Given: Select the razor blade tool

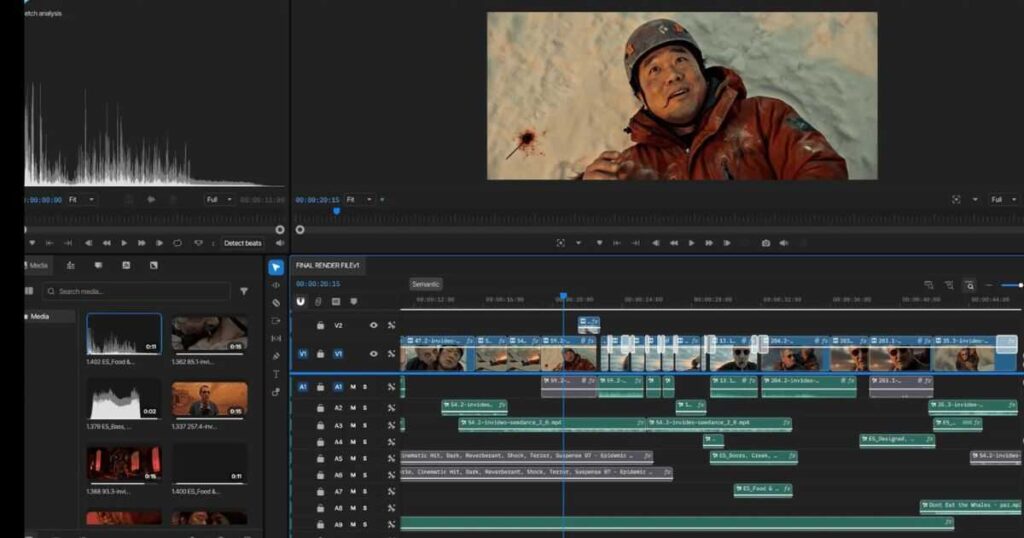Looking at the screenshot, I should [276, 302].
